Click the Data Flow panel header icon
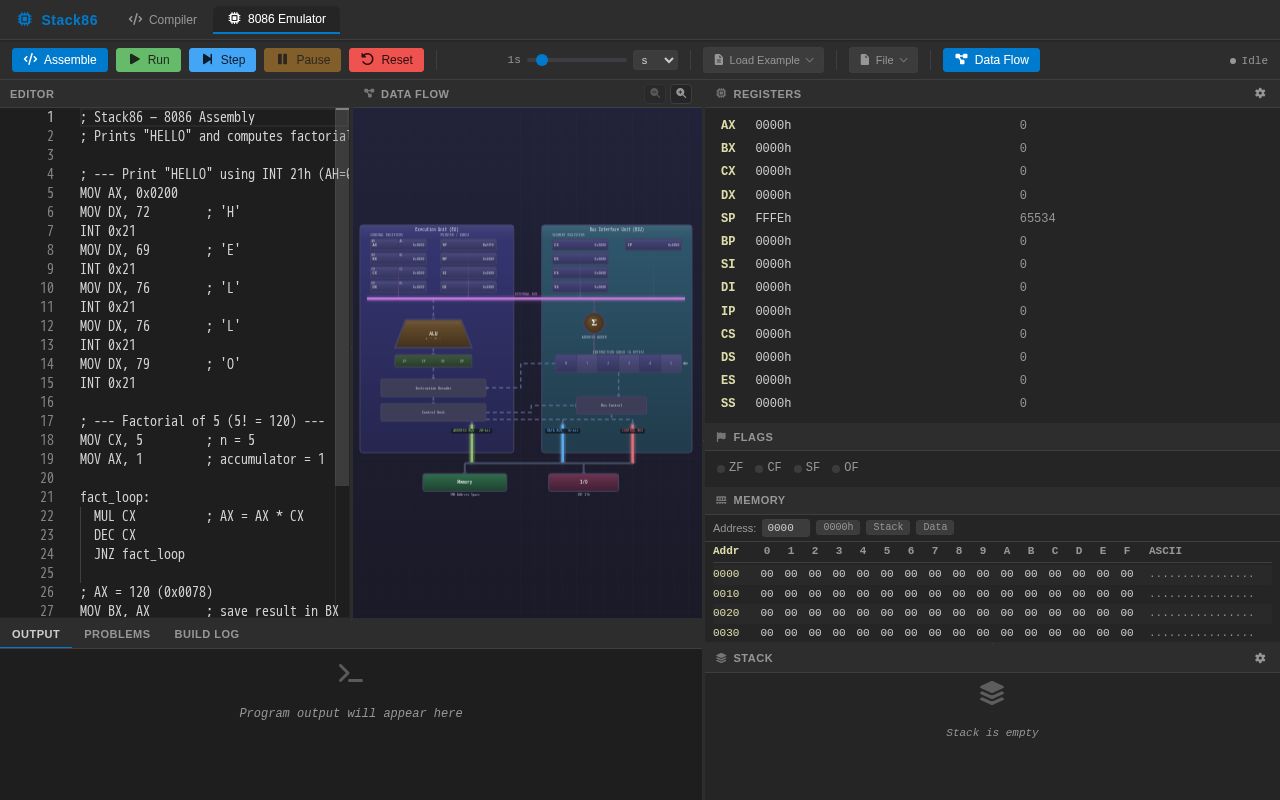 coord(369,93)
